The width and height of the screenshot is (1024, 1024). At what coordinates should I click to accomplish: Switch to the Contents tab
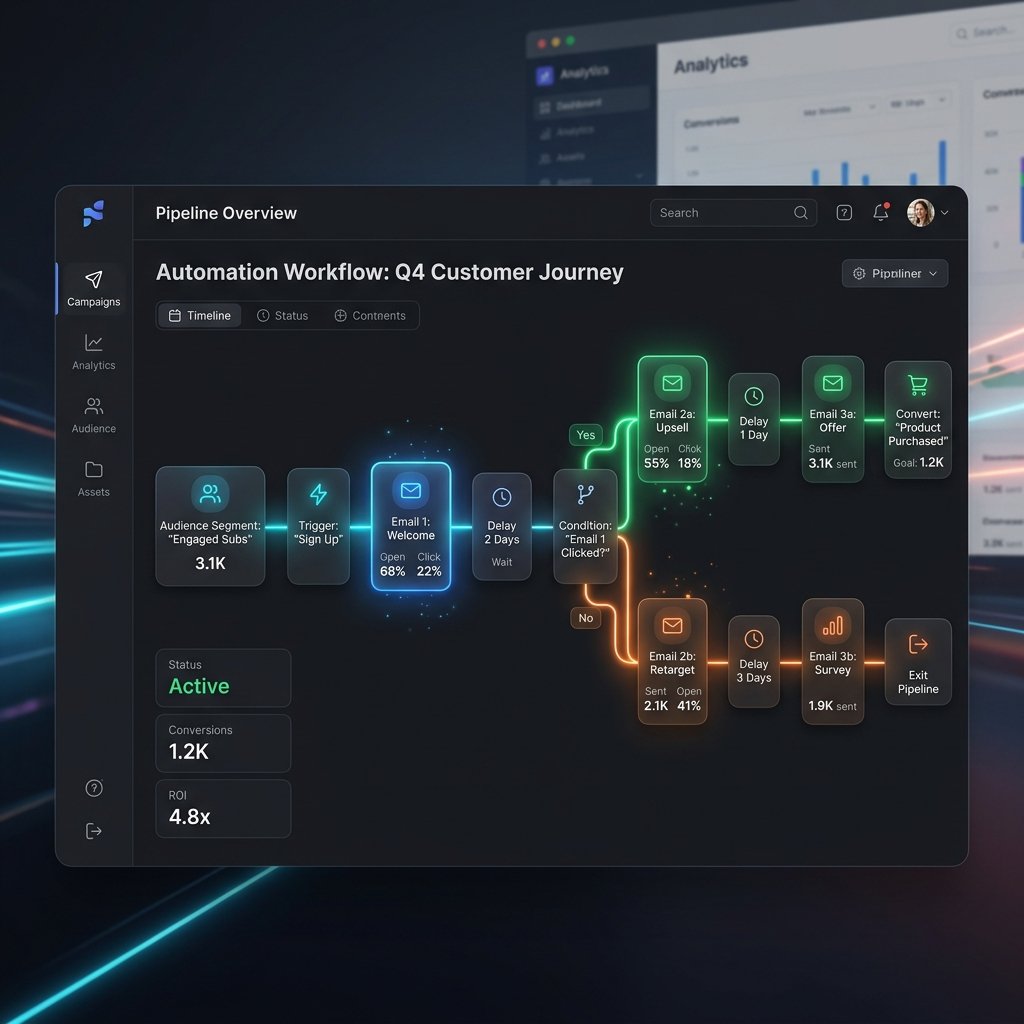point(371,315)
